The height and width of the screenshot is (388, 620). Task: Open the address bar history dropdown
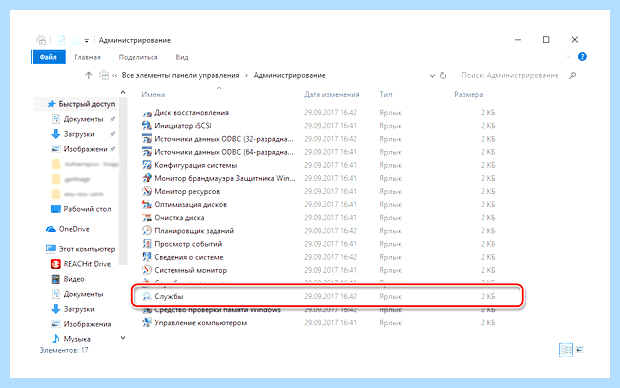tap(432, 76)
